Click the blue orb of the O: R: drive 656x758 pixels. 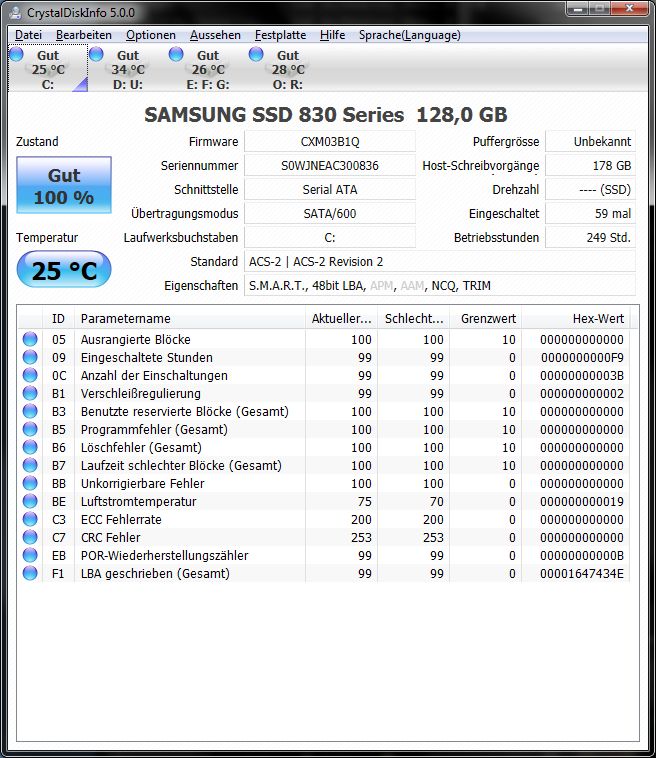click(256, 54)
